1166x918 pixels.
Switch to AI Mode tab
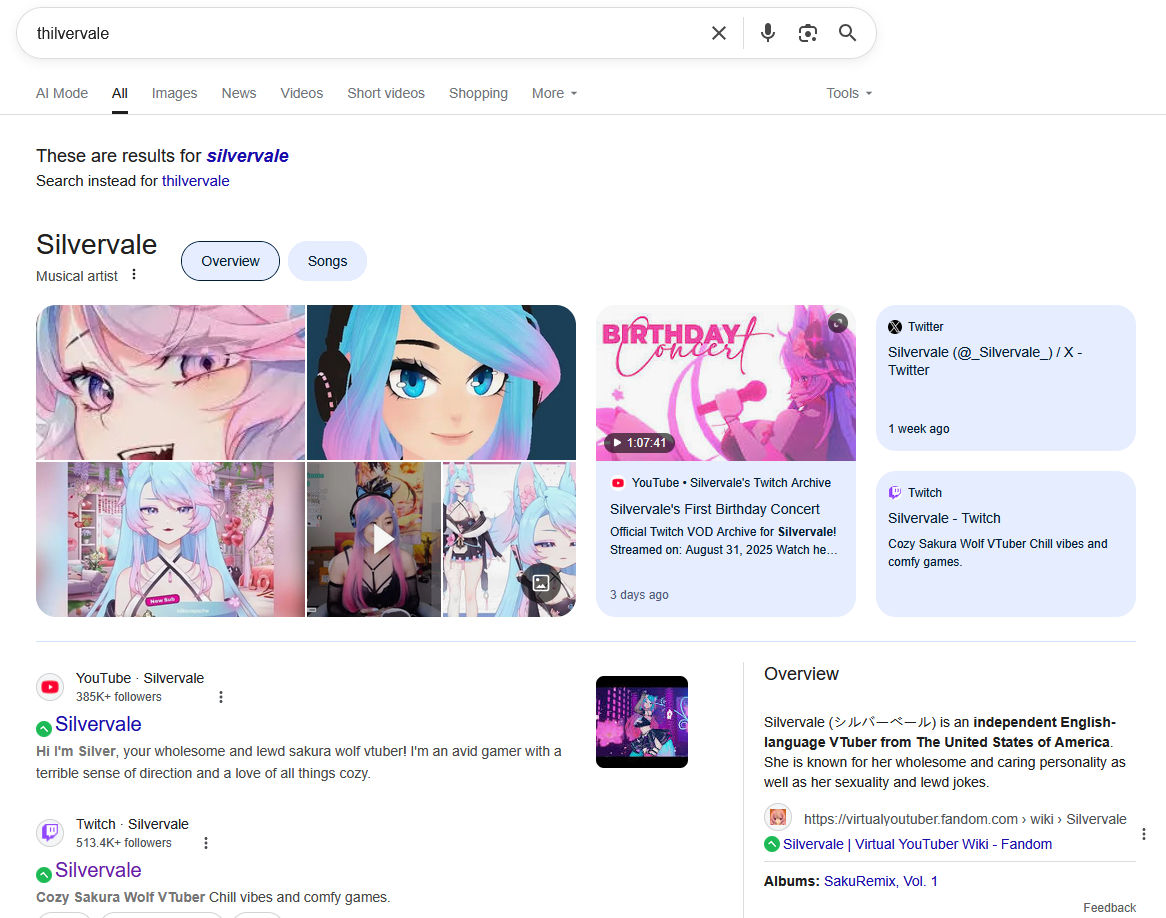coord(62,93)
